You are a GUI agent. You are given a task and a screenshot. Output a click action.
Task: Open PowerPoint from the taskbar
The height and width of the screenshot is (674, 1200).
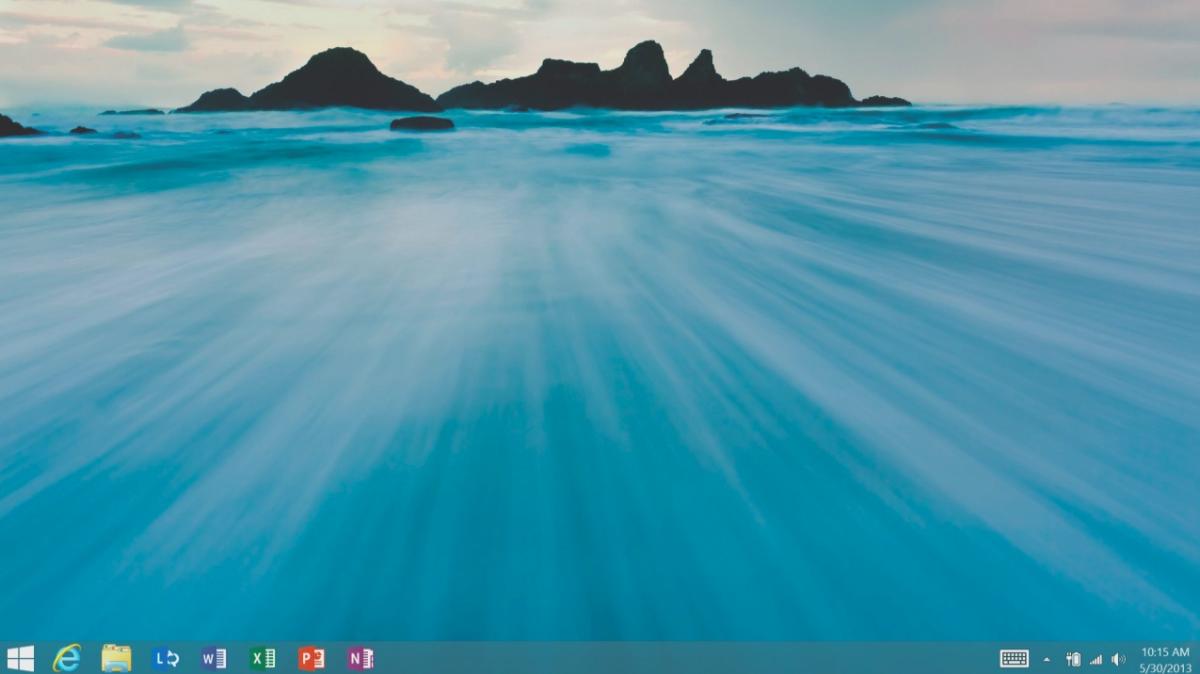tap(311, 658)
